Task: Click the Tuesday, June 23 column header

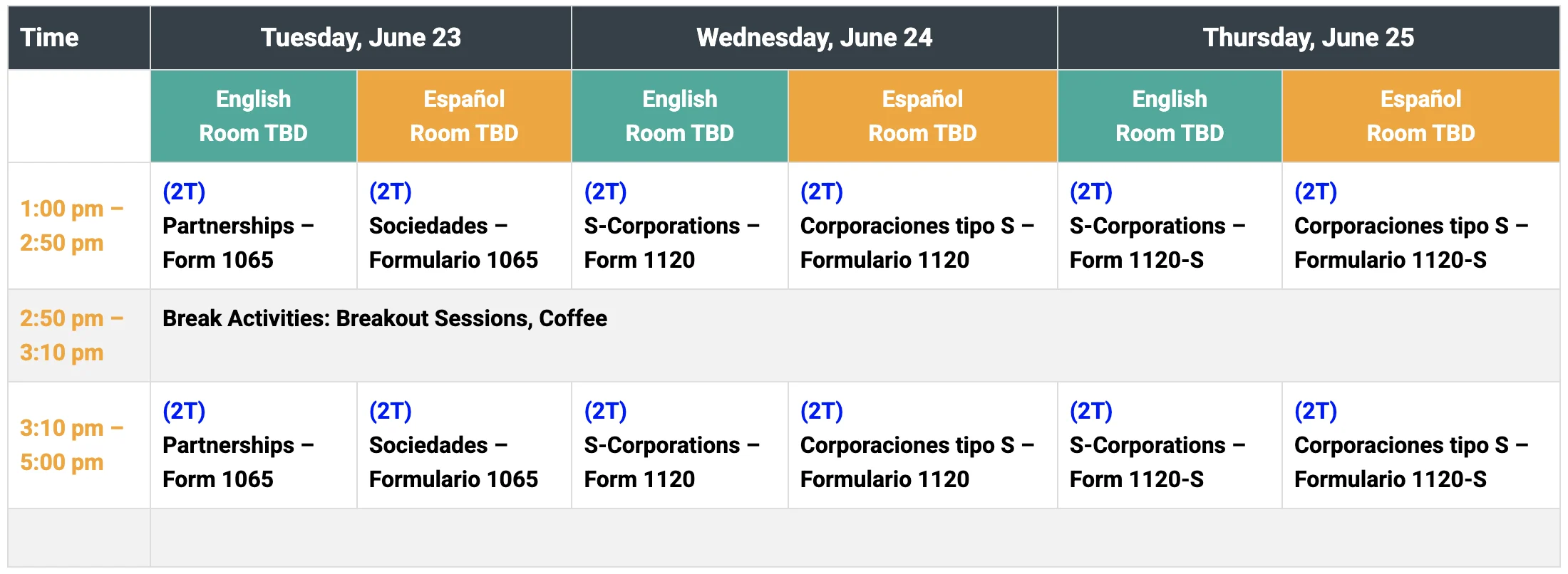Action: [361, 38]
